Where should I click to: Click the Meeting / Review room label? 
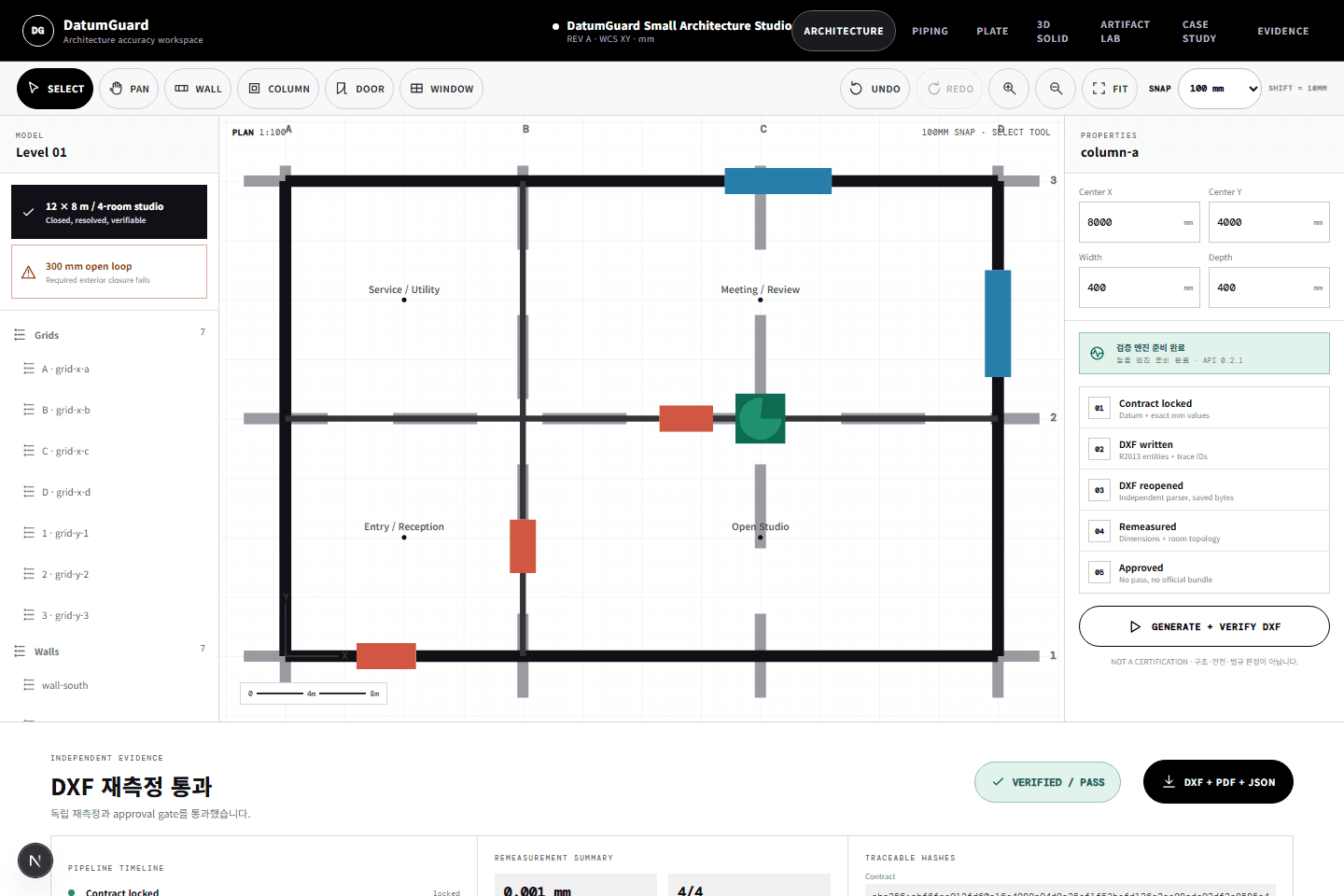[761, 289]
